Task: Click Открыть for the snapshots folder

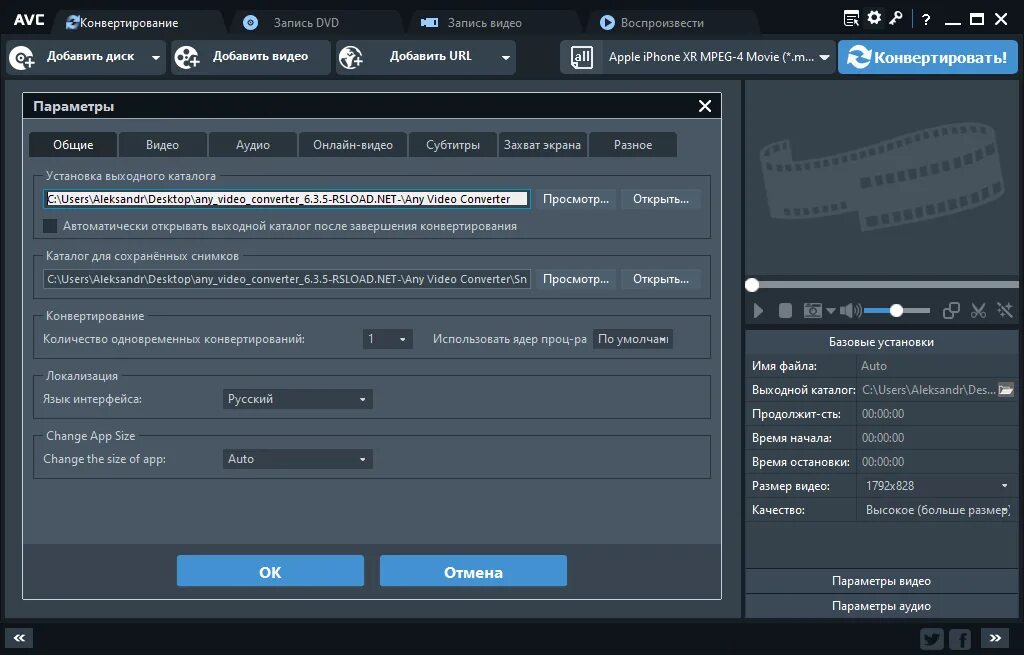Action: click(x=661, y=279)
